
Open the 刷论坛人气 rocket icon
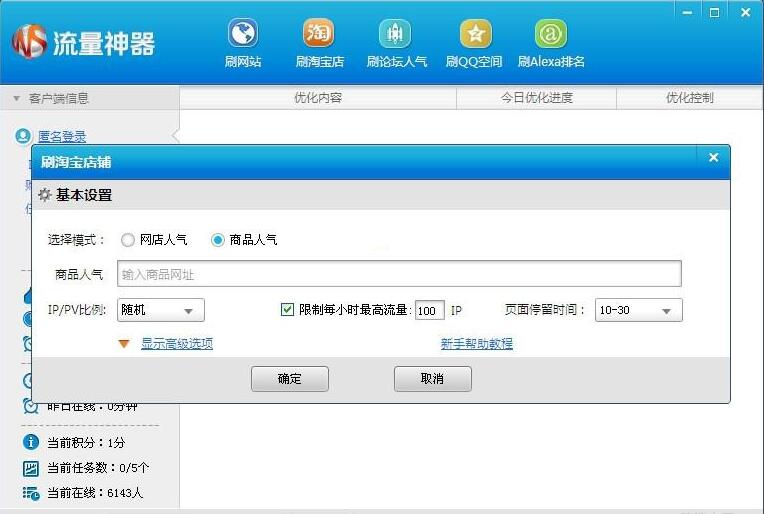click(395, 33)
